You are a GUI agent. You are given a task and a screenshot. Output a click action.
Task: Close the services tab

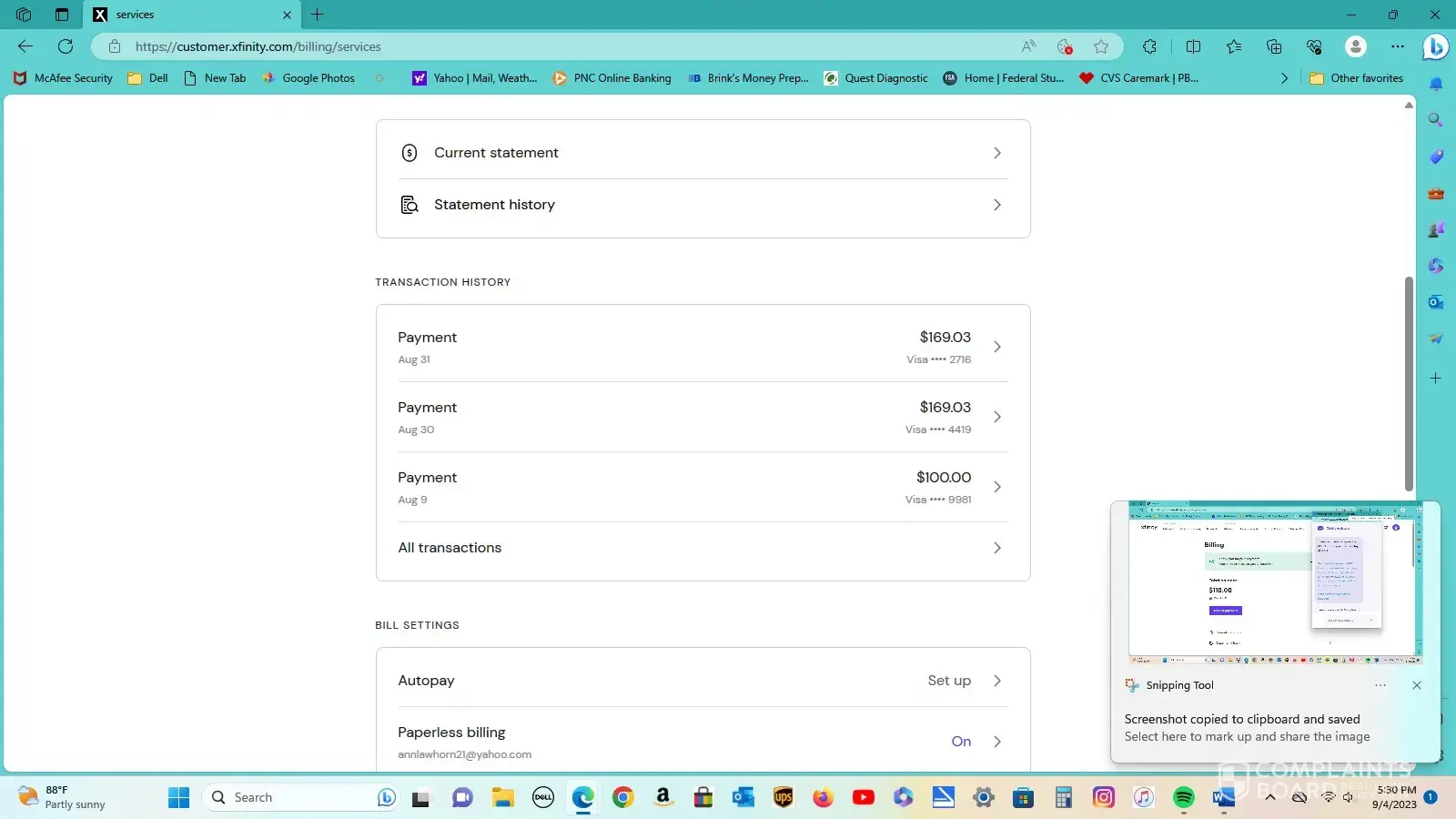[287, 15]
